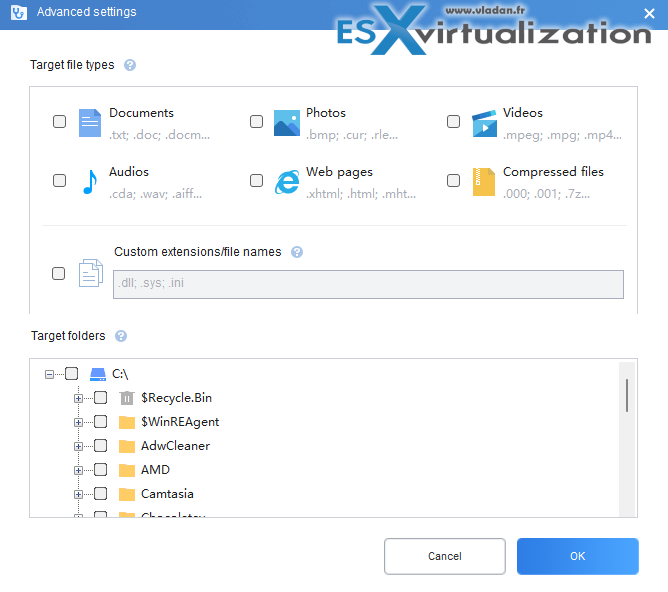Click the Custom extensions file icon

91,273
